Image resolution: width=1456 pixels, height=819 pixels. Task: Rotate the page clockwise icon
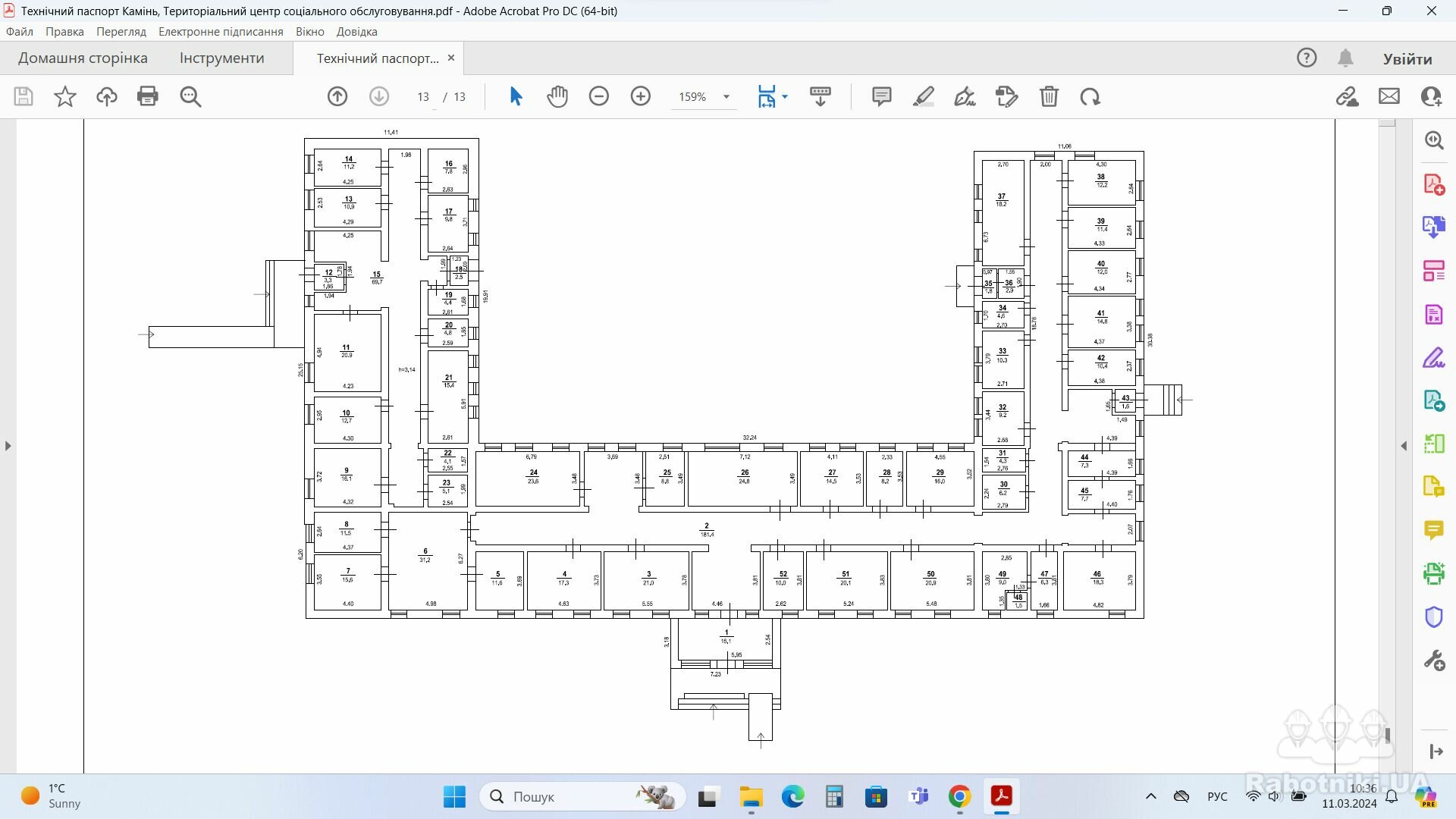1090,96
